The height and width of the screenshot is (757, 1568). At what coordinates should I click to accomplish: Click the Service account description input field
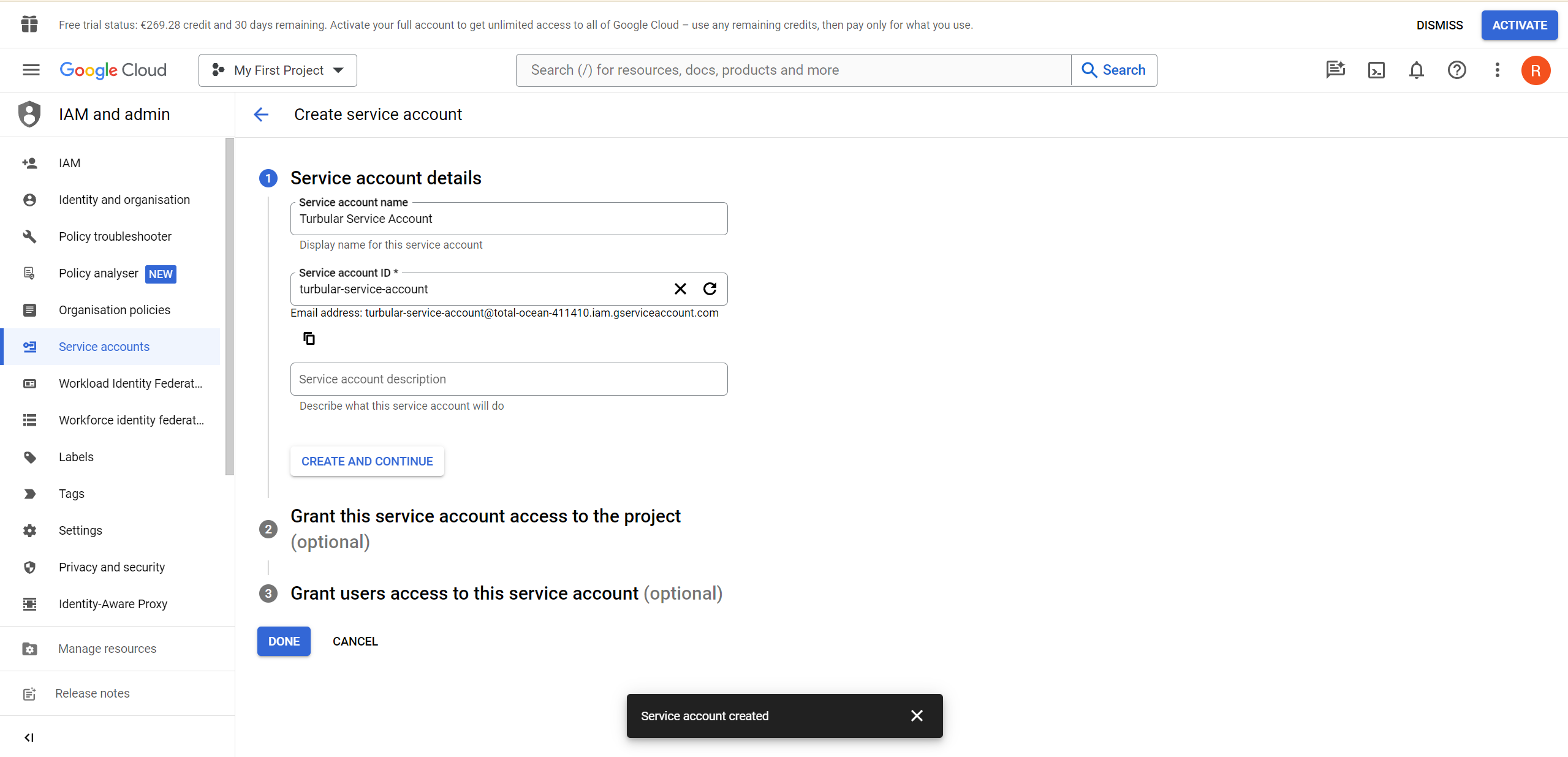click(508, 378)
